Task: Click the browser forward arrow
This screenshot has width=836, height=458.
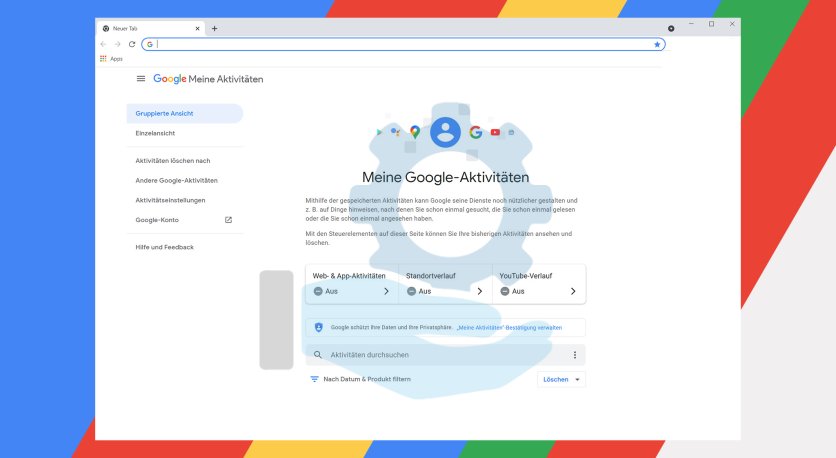Action: pyautogui.click(x=117, y=44)
